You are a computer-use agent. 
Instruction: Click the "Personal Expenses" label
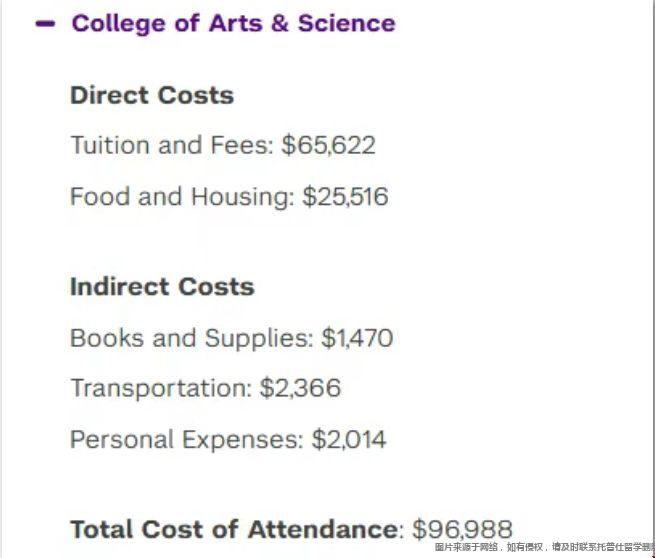click(186, 439)
